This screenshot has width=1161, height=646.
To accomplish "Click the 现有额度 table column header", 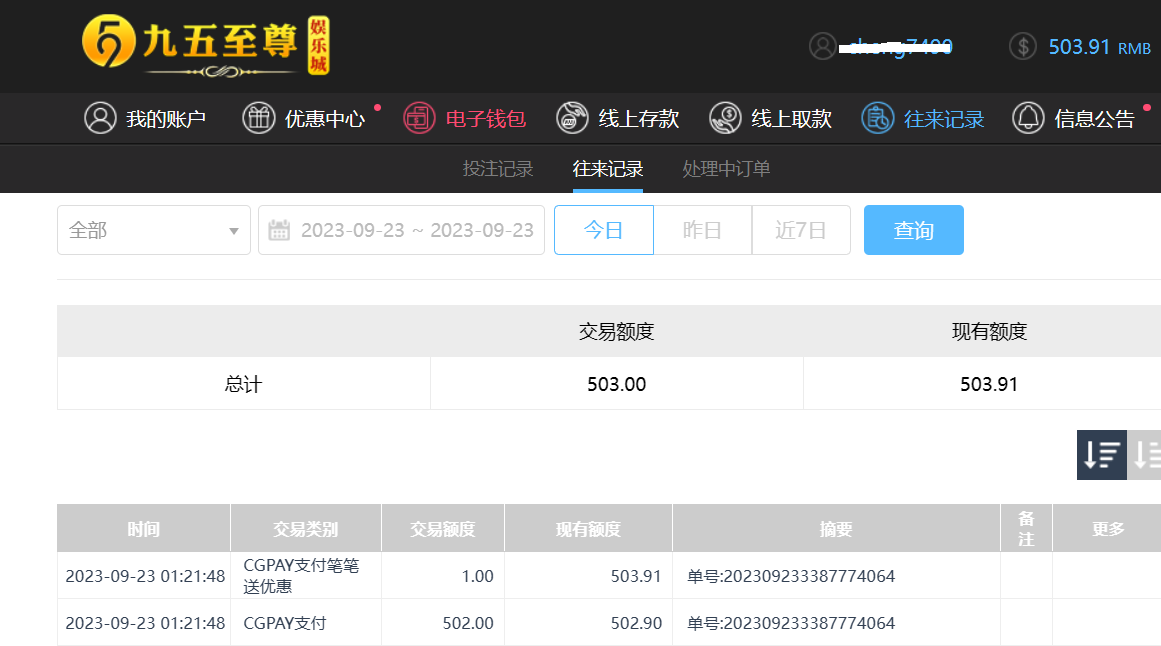I will (589, 529).
